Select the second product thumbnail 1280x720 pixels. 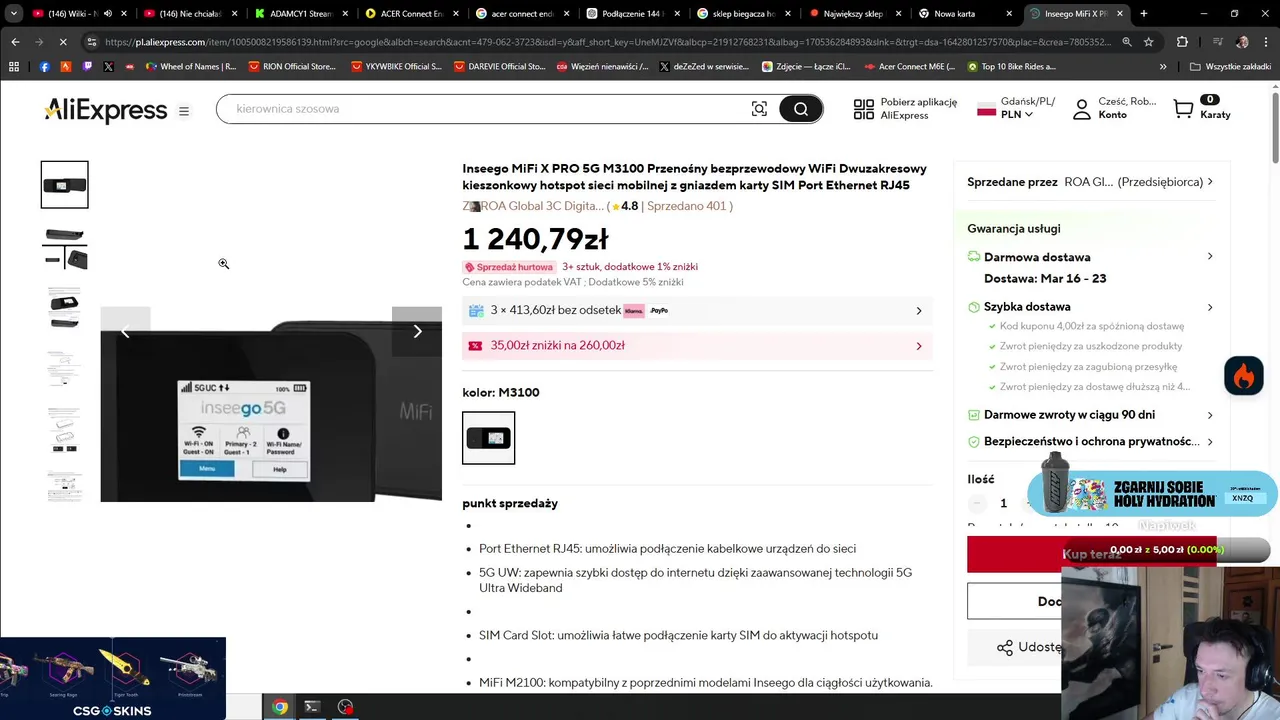click(65, 247)
